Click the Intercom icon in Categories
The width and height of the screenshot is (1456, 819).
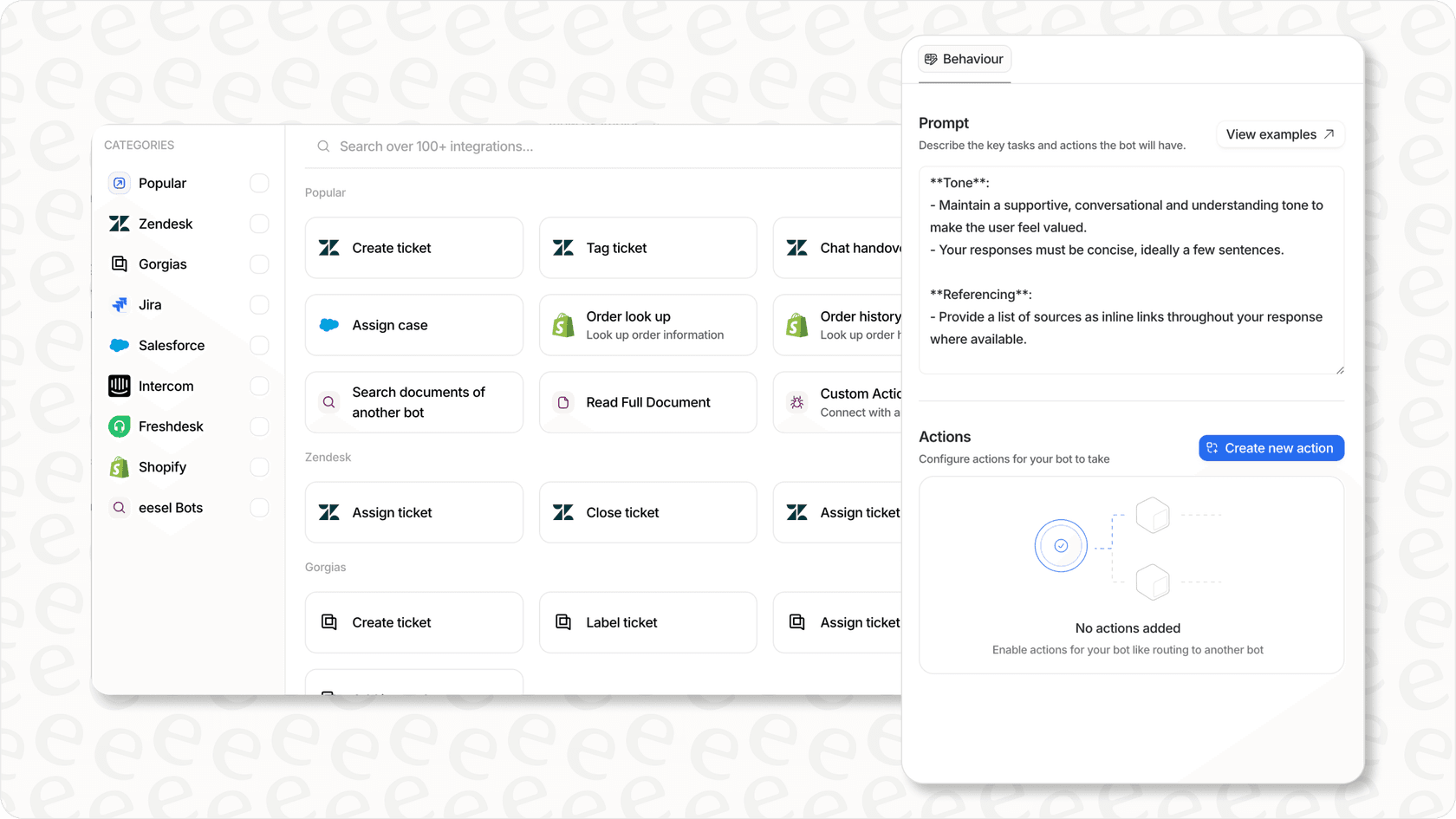[119, 386]
